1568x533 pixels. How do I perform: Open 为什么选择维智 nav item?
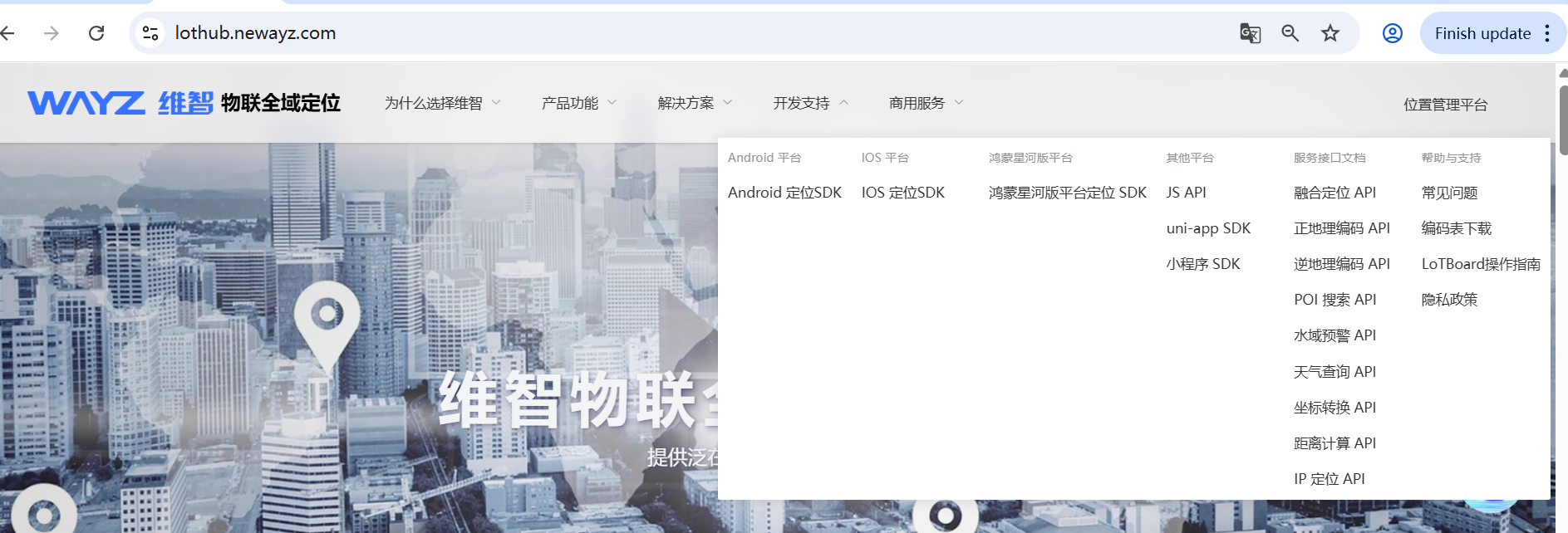(x=433, y=103)
